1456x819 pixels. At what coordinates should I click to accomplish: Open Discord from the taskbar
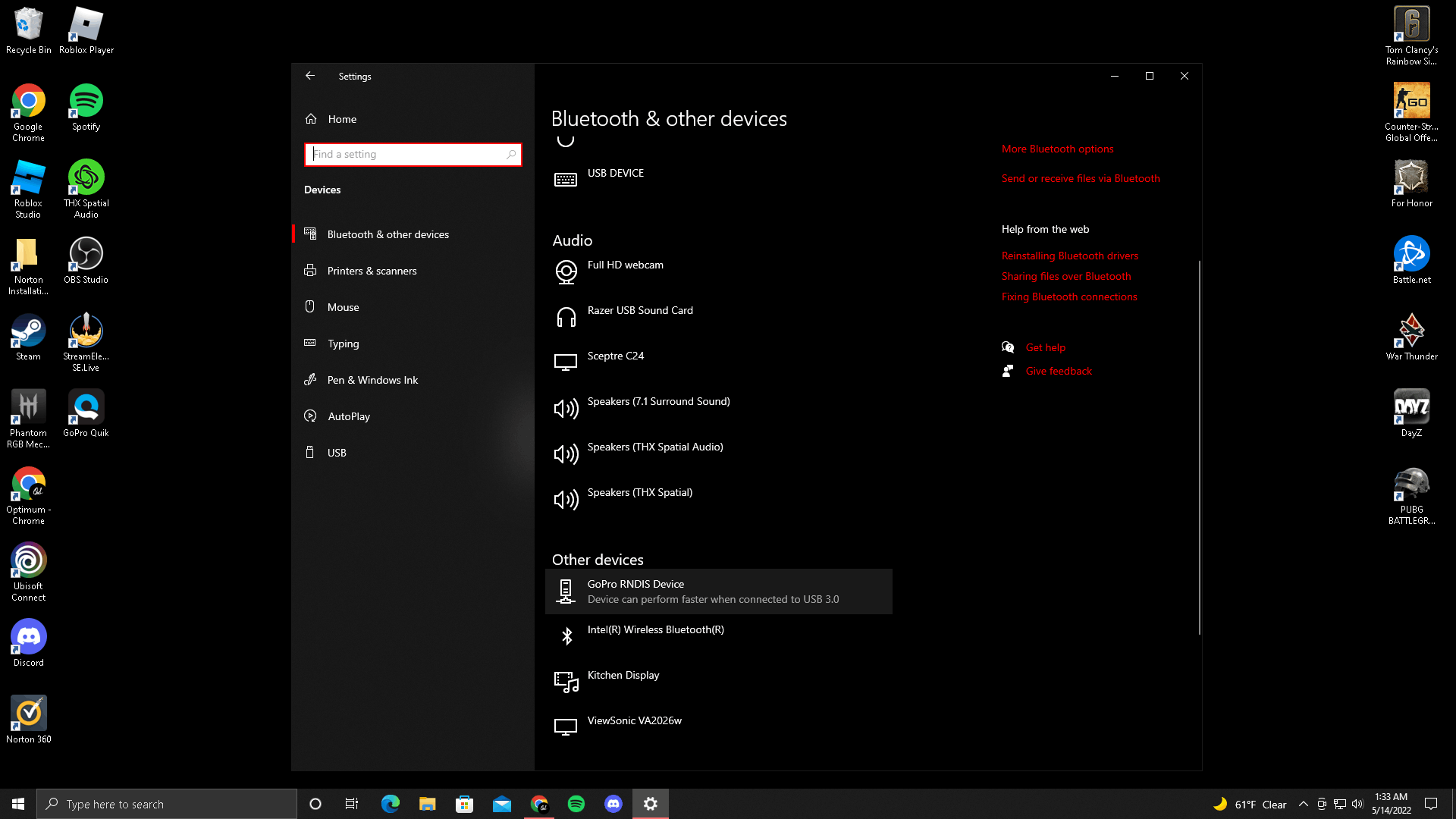tap(613, 804)
